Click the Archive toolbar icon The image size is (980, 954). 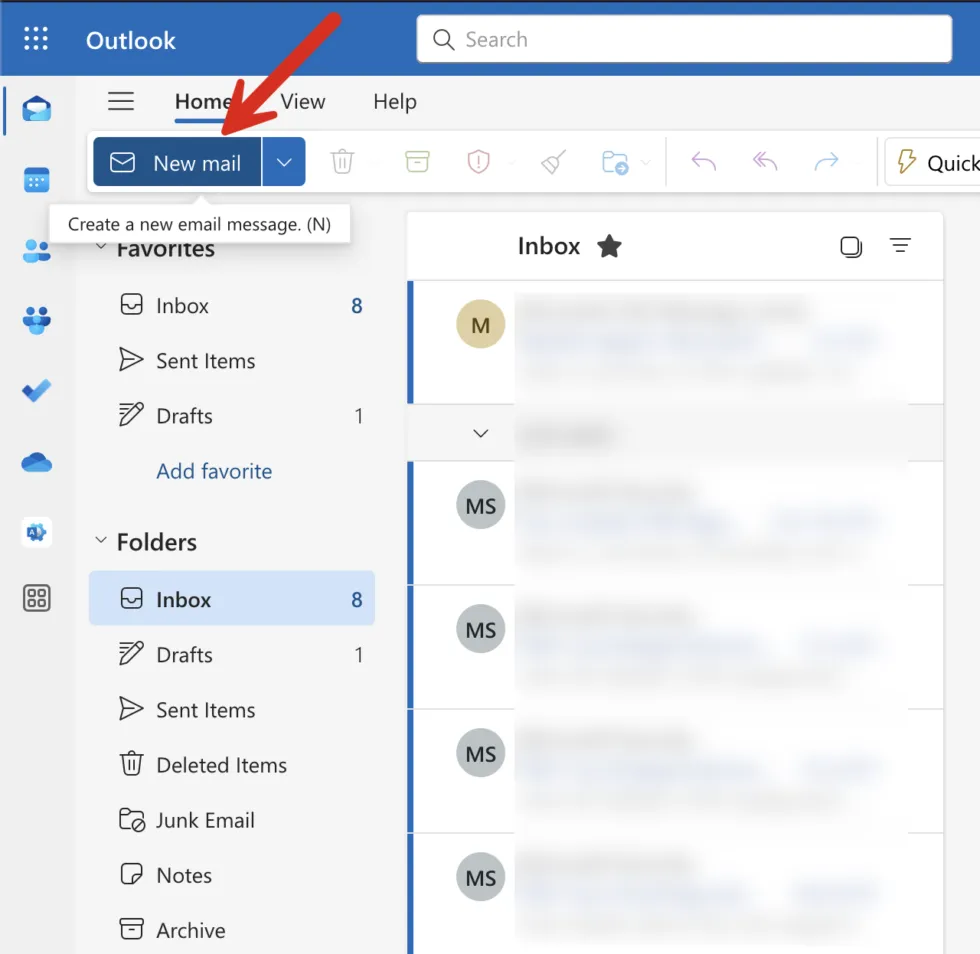[x=417, y=161]
